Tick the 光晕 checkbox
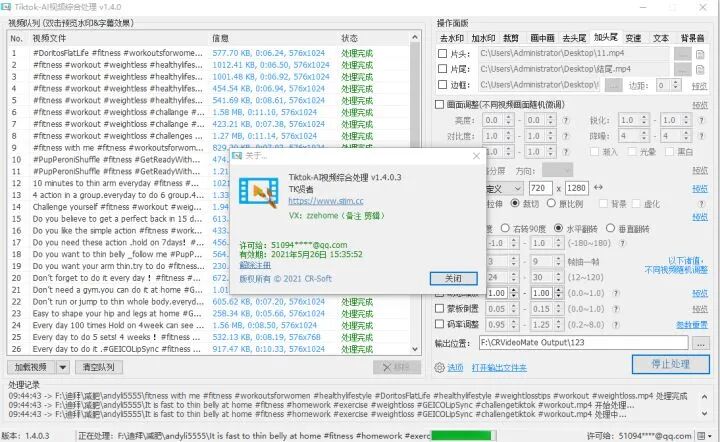 tap(632, 151)
